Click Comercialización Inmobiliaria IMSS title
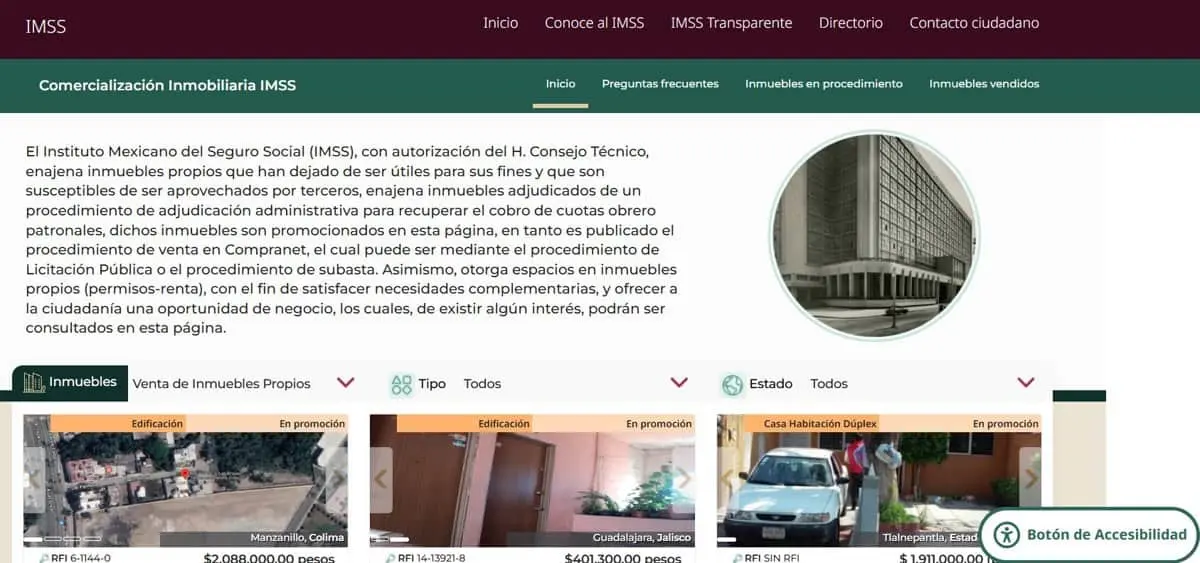 (x=167, y=86)
